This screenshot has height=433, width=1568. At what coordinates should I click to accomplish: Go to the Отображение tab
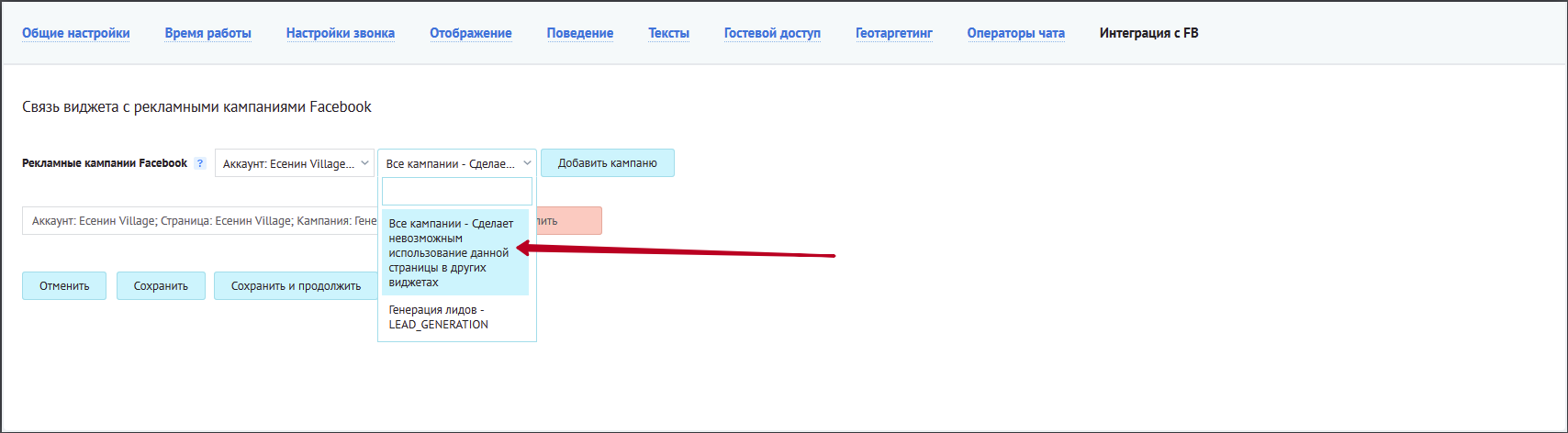click(x=471, y=33)
